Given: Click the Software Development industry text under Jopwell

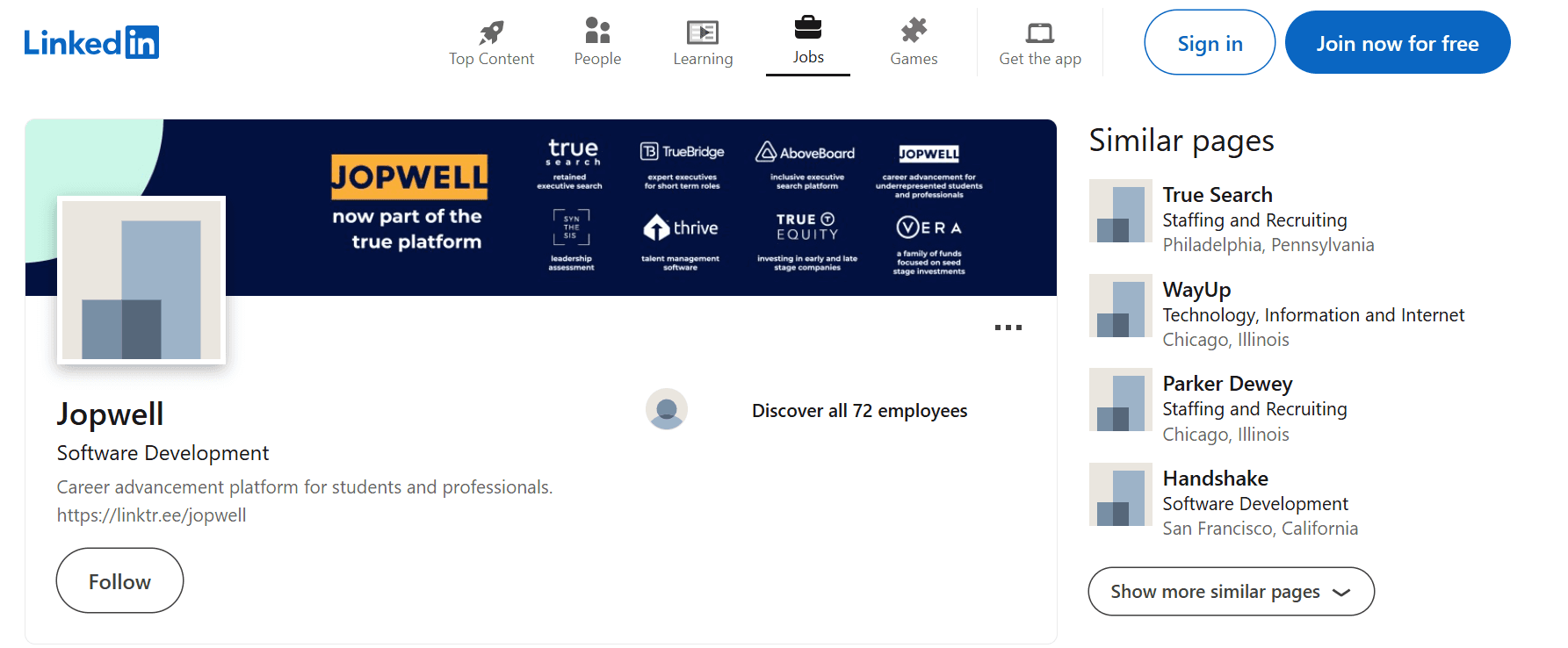Looking at the screenshot, I should click(x=163, y=453).
